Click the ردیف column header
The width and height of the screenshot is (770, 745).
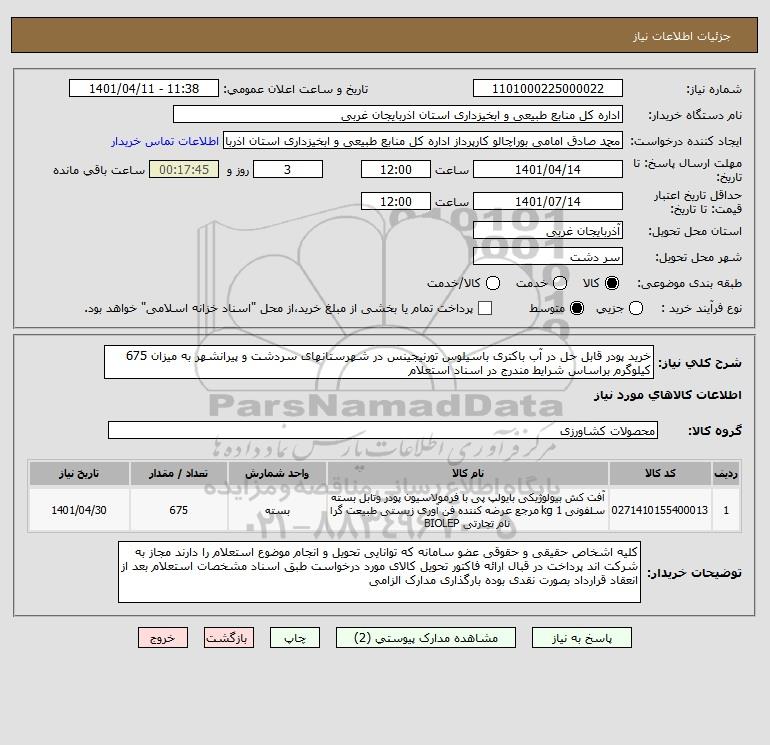click(726, 473)
